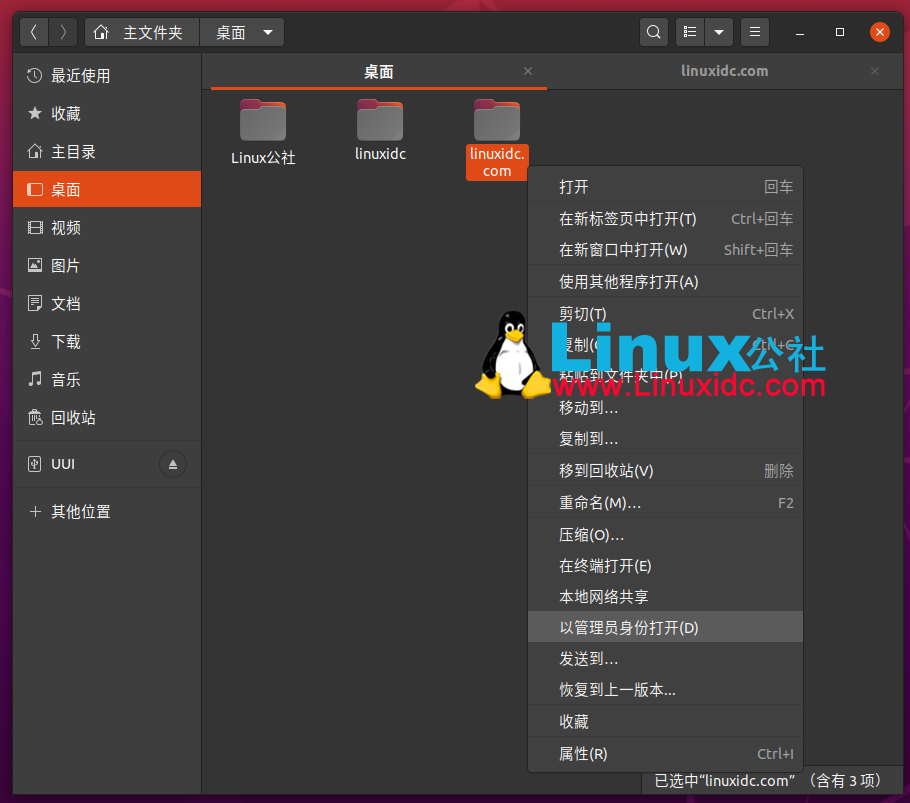Click the forward navigation arrow
This screenshot has width=910, height=803.
(x=62, y=31)
